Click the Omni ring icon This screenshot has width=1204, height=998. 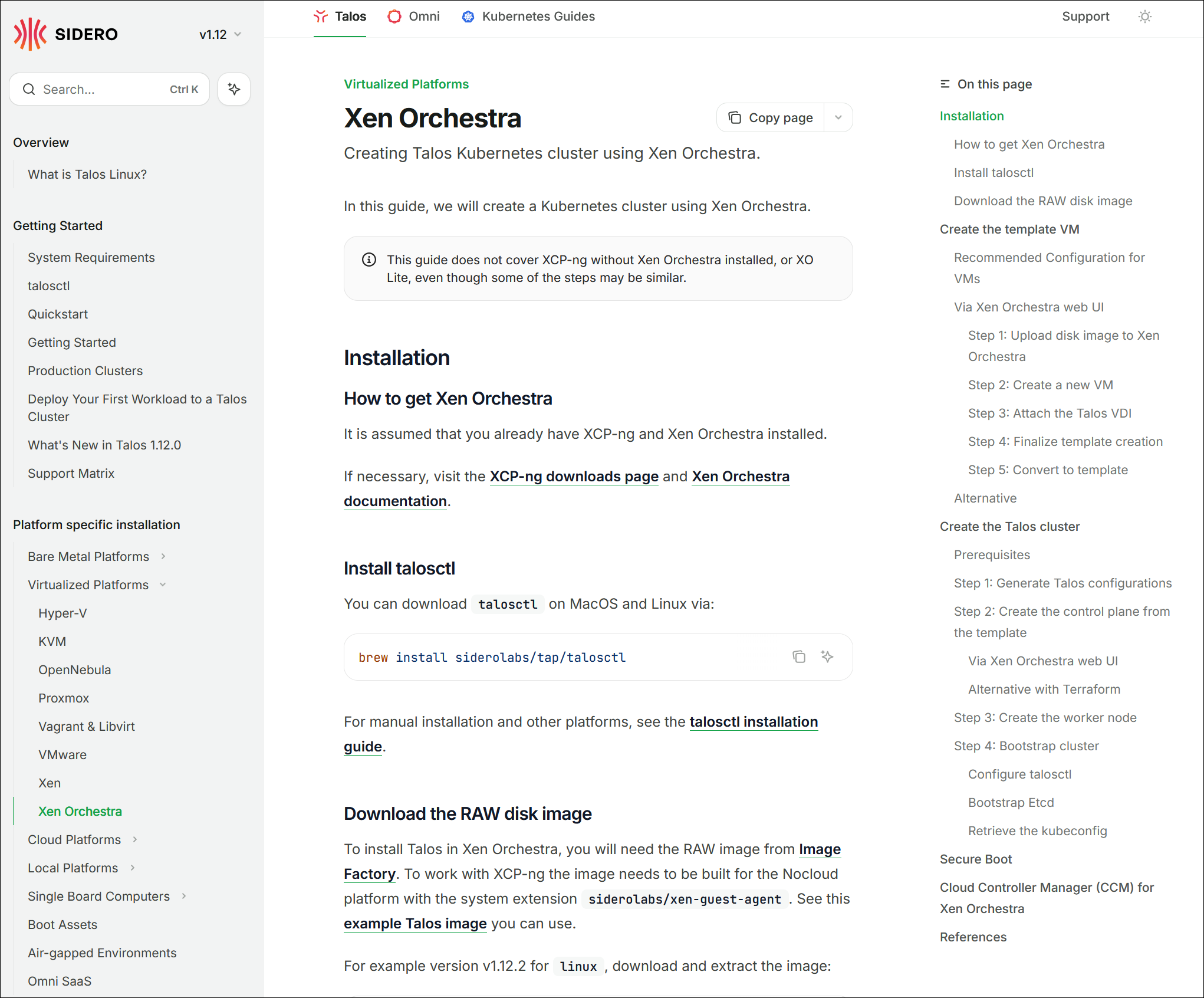(394, 17)
